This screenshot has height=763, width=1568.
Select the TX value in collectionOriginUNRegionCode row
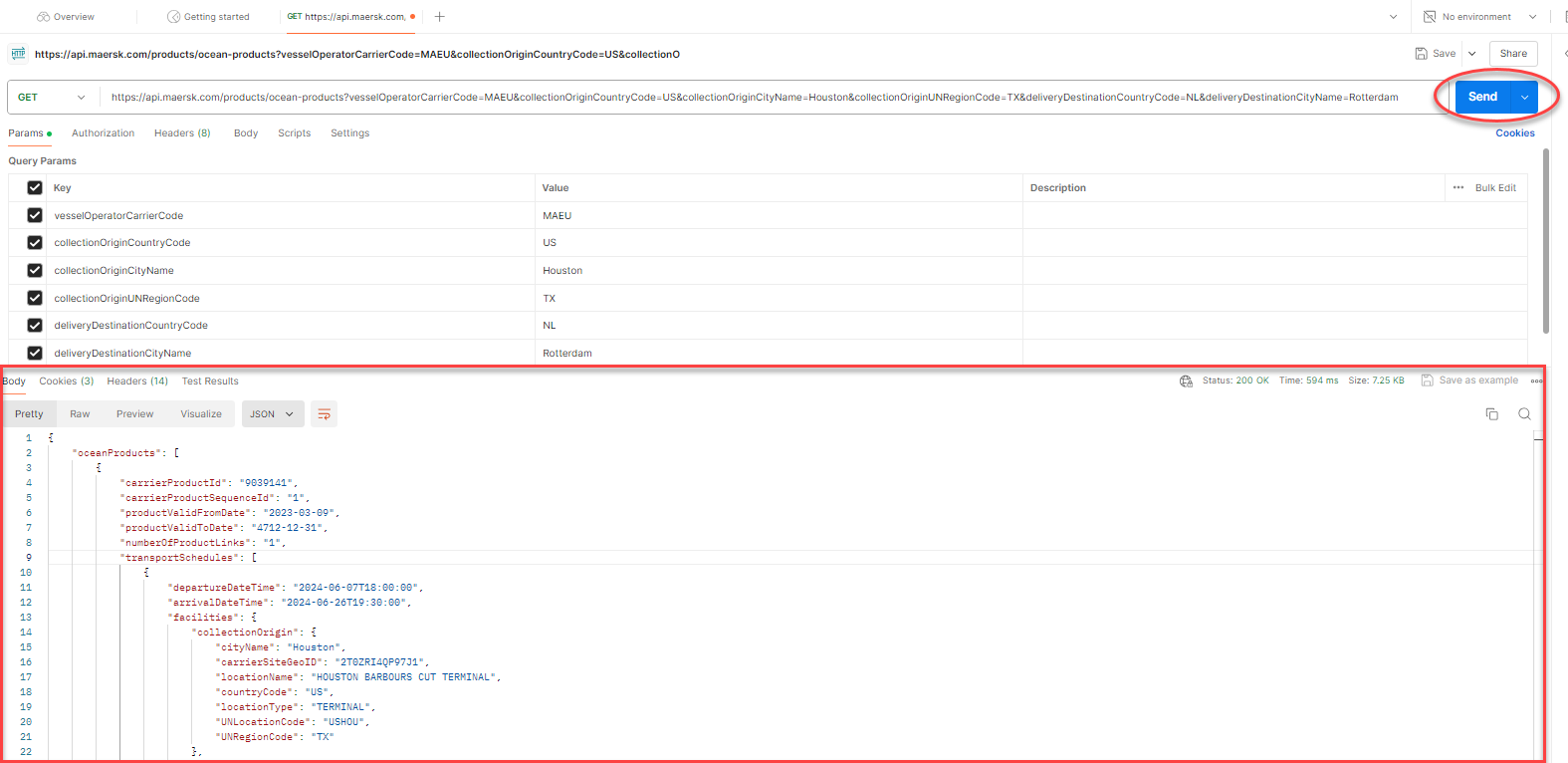779,298
